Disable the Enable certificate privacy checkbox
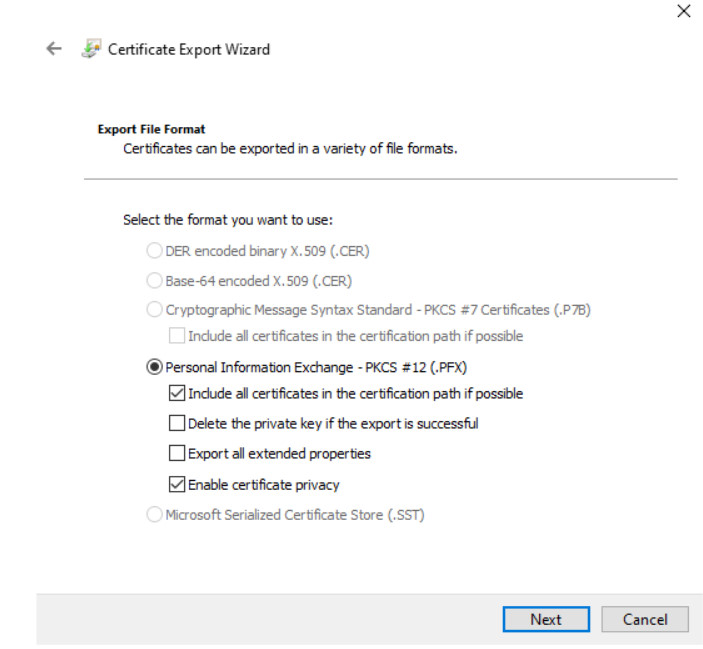This screenshot has width=703, height=649. click(178, 485)
